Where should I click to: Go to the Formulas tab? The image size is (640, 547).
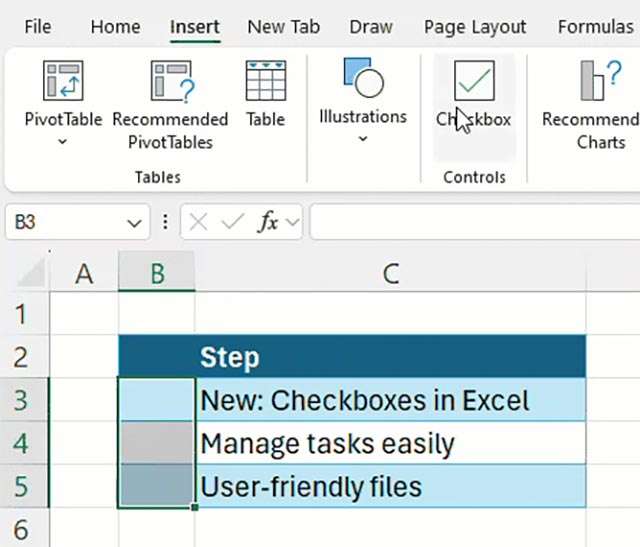tap(596, 27)
